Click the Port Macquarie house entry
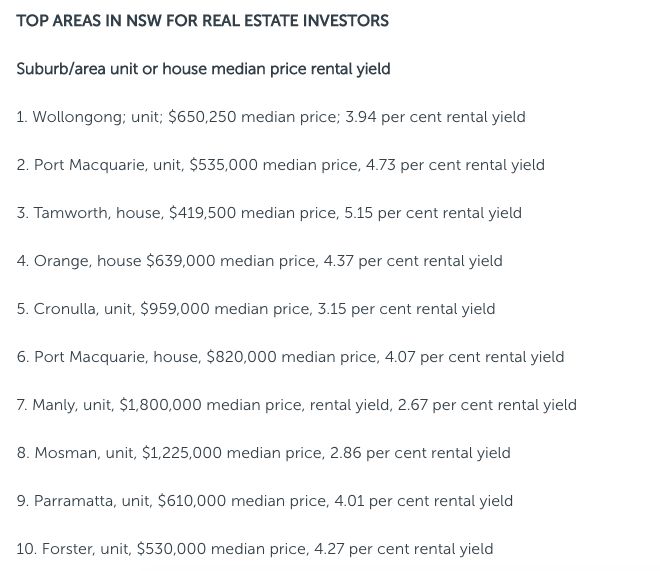This screenshot has height=571, width=660. [290, 357]
